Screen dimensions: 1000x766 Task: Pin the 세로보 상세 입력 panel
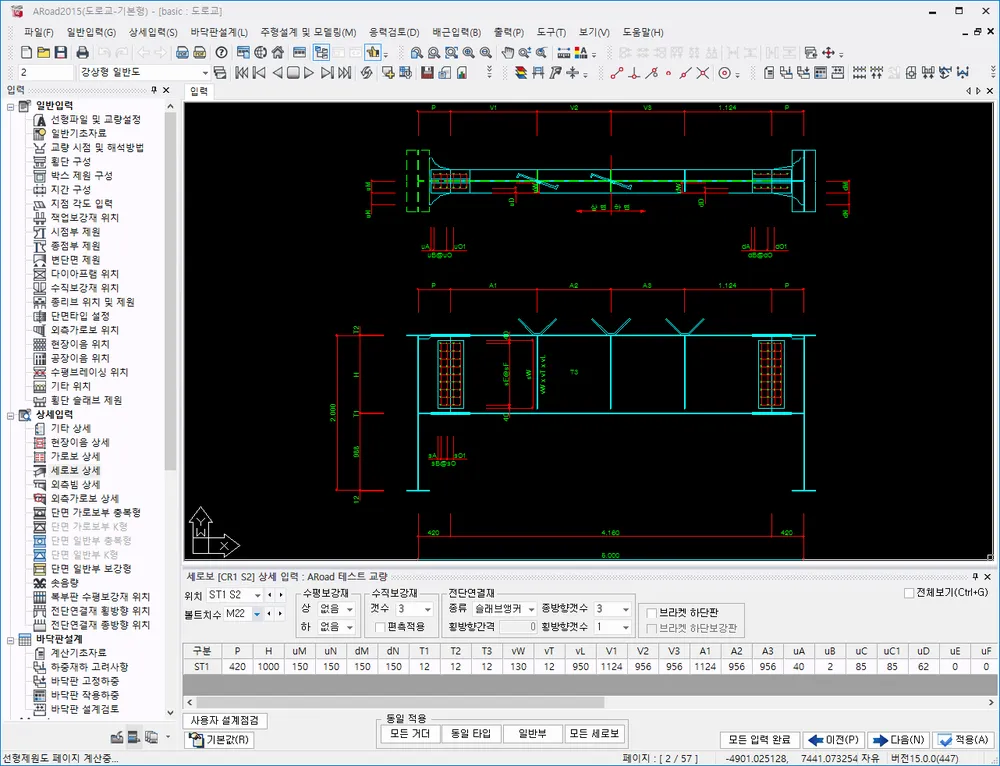[974, 577]
